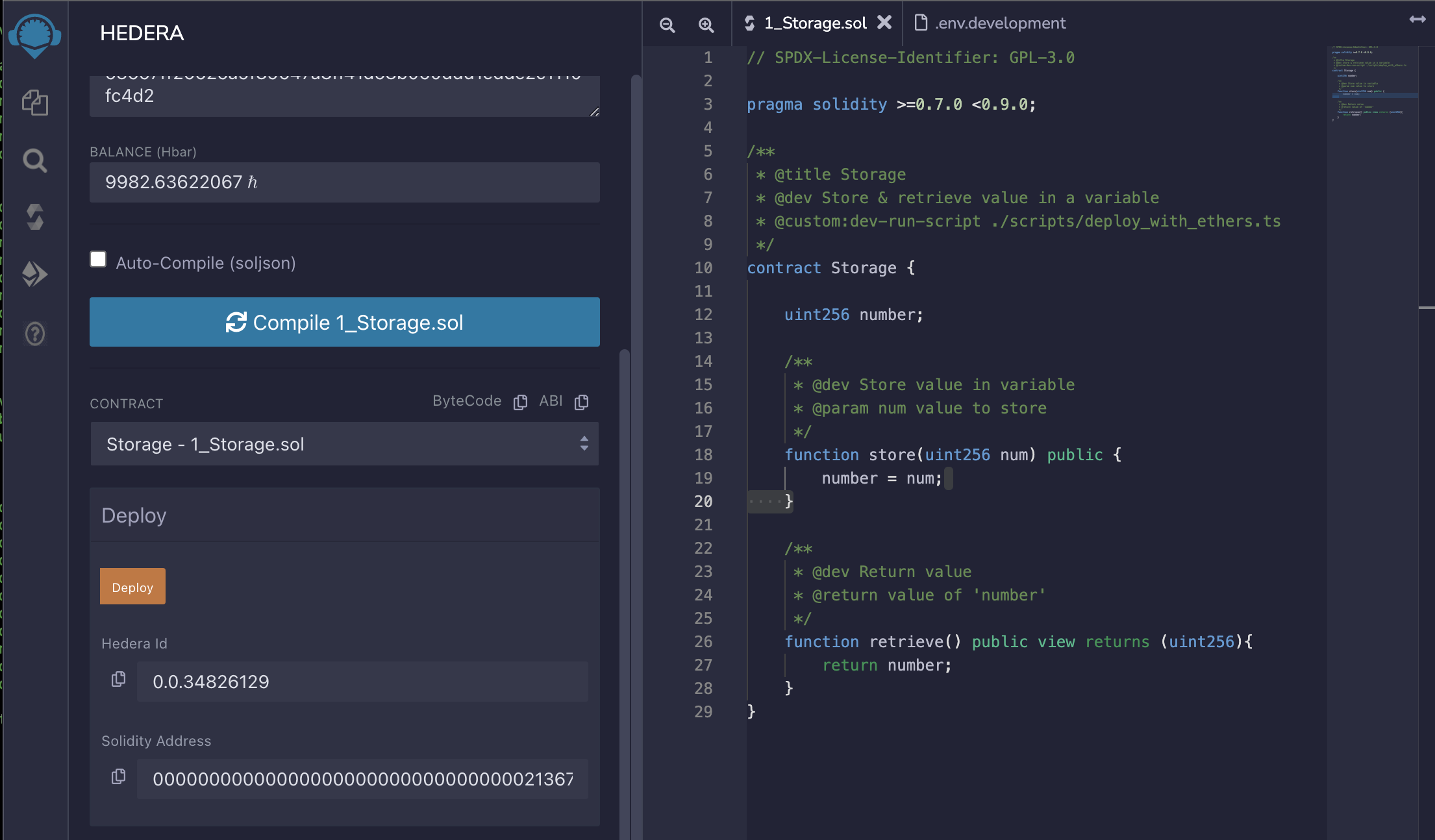Zoom out the editor font
Screen dimensions: 1435x840
click(668, 25)
